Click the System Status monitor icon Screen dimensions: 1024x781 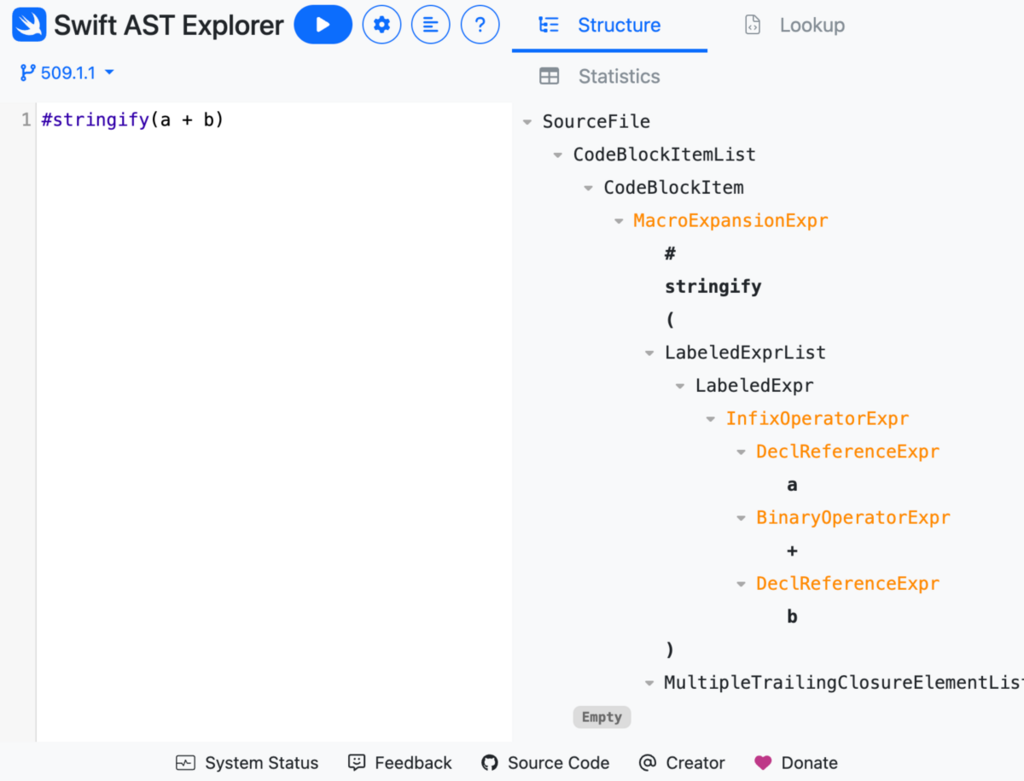[x=185, y=763]
